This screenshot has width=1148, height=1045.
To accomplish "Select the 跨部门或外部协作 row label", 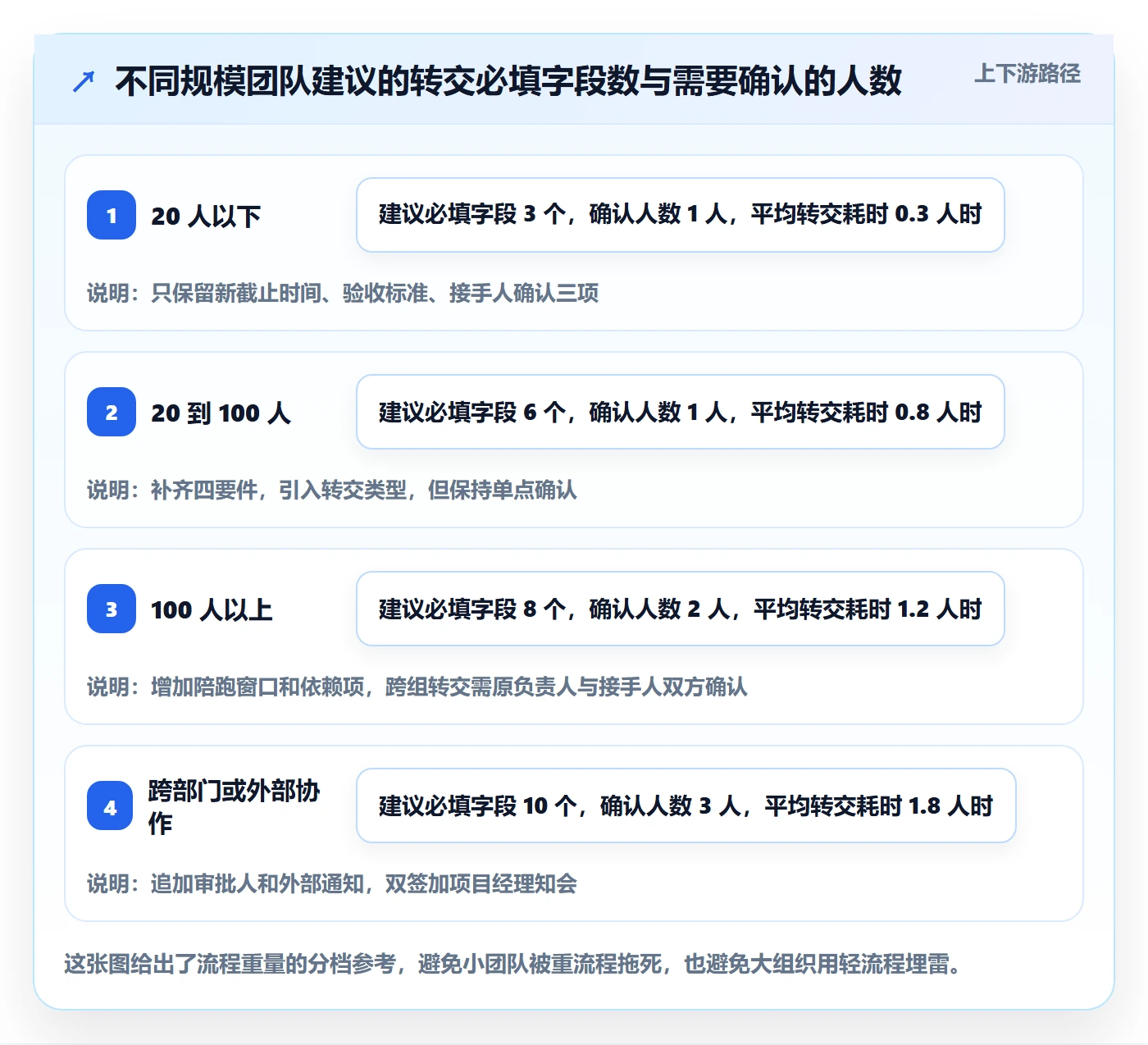I will (x=235, y=806).
